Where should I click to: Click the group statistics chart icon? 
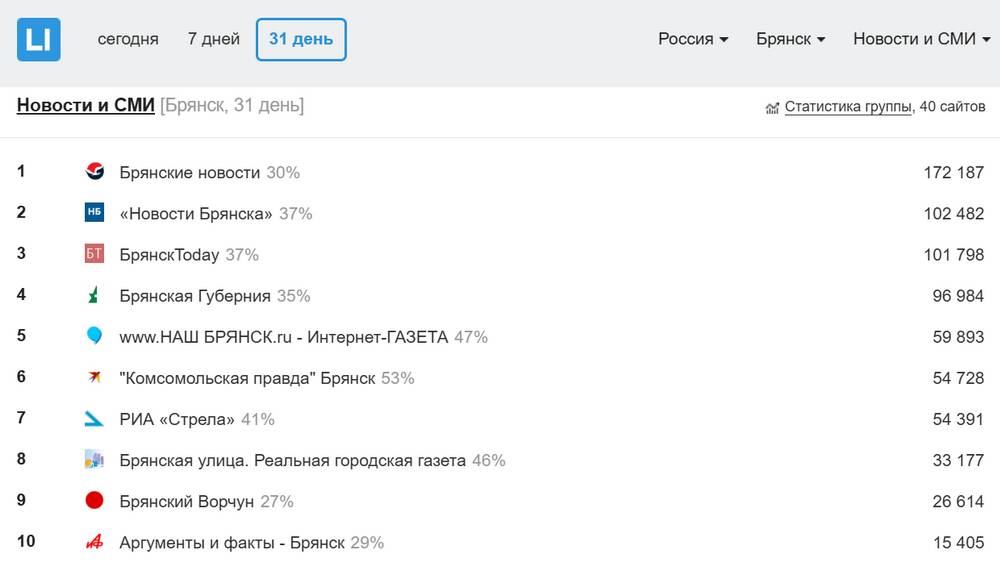(x=772, y=107)
